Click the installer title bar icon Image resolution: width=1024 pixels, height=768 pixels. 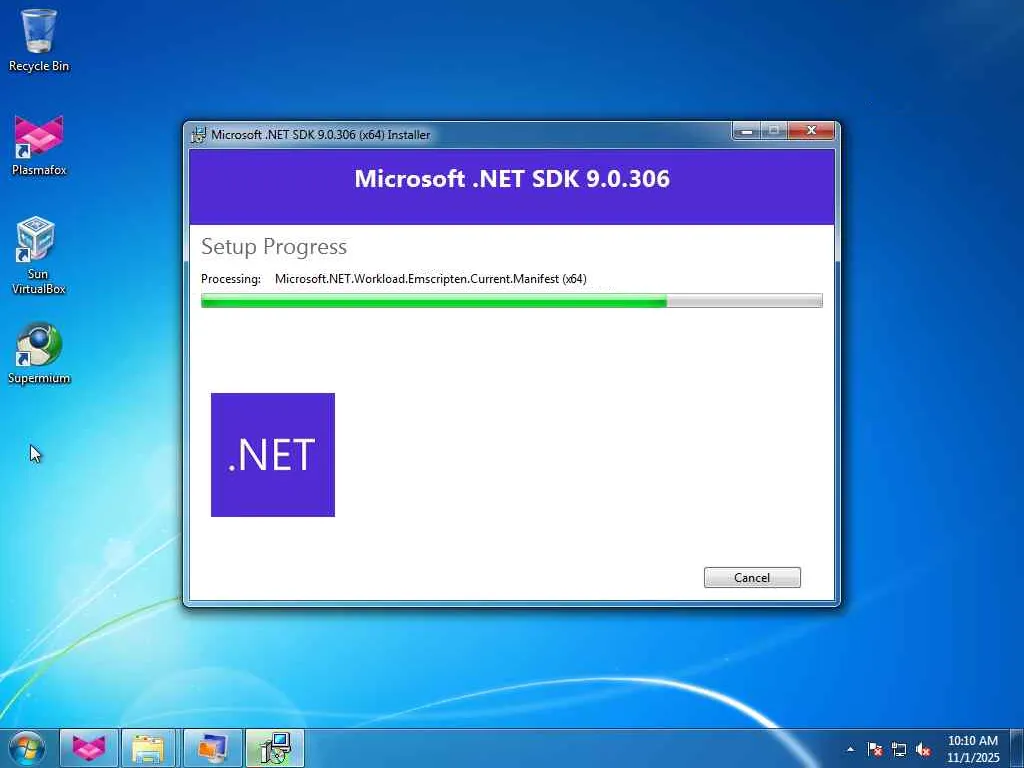point(198,135)
